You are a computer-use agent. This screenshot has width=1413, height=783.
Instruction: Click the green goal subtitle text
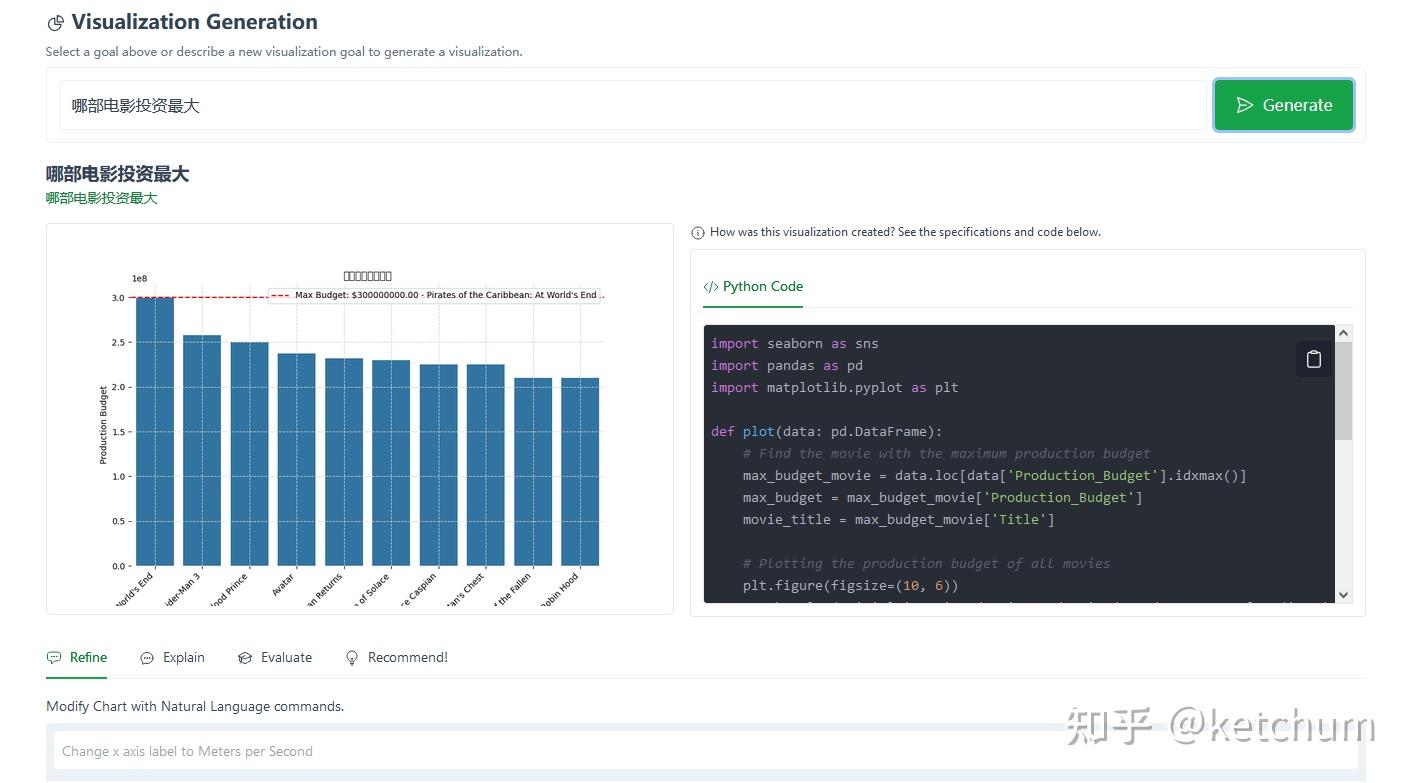point(102,198)
